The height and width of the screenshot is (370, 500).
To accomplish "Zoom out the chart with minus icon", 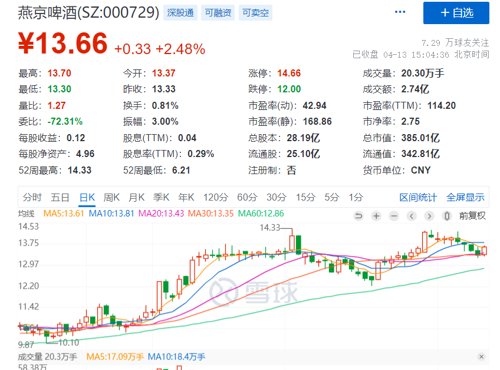I will pos(394,216).
